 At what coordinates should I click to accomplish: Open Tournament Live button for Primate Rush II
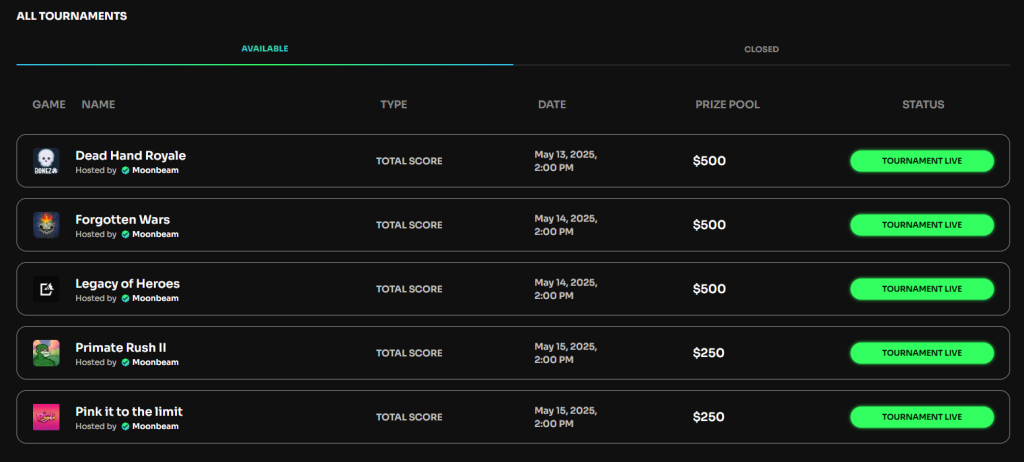coord(921,353)
